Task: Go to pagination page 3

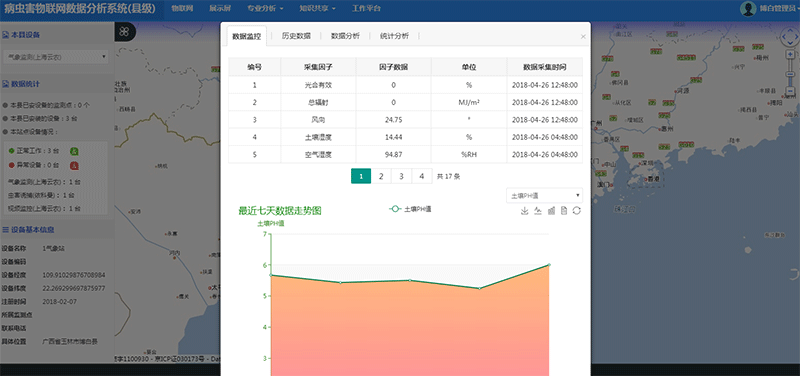Action: (402, 176)
